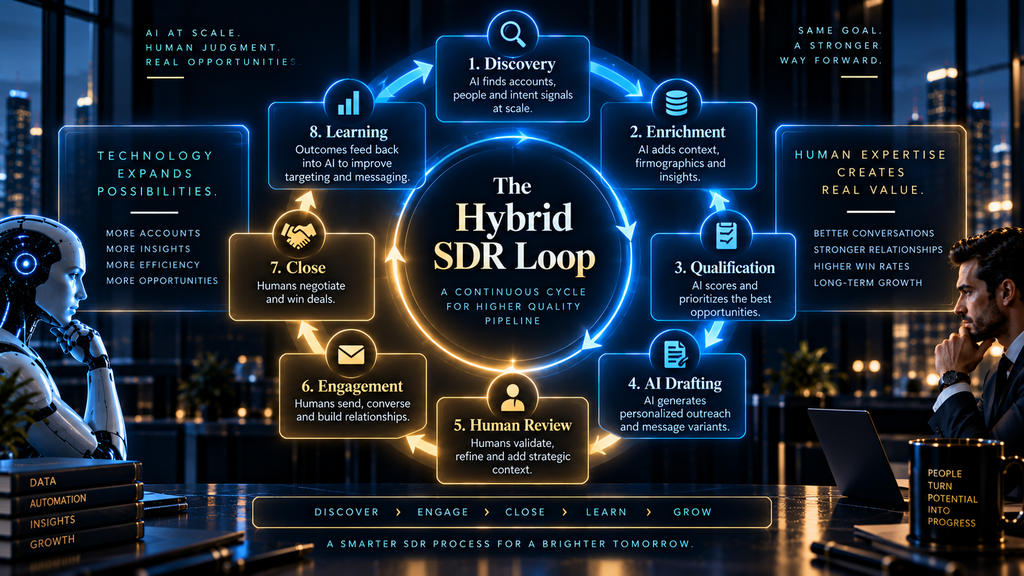
Task: Click 'MORE EFFICIENCY' in left panel
Action: coord(153,264)
